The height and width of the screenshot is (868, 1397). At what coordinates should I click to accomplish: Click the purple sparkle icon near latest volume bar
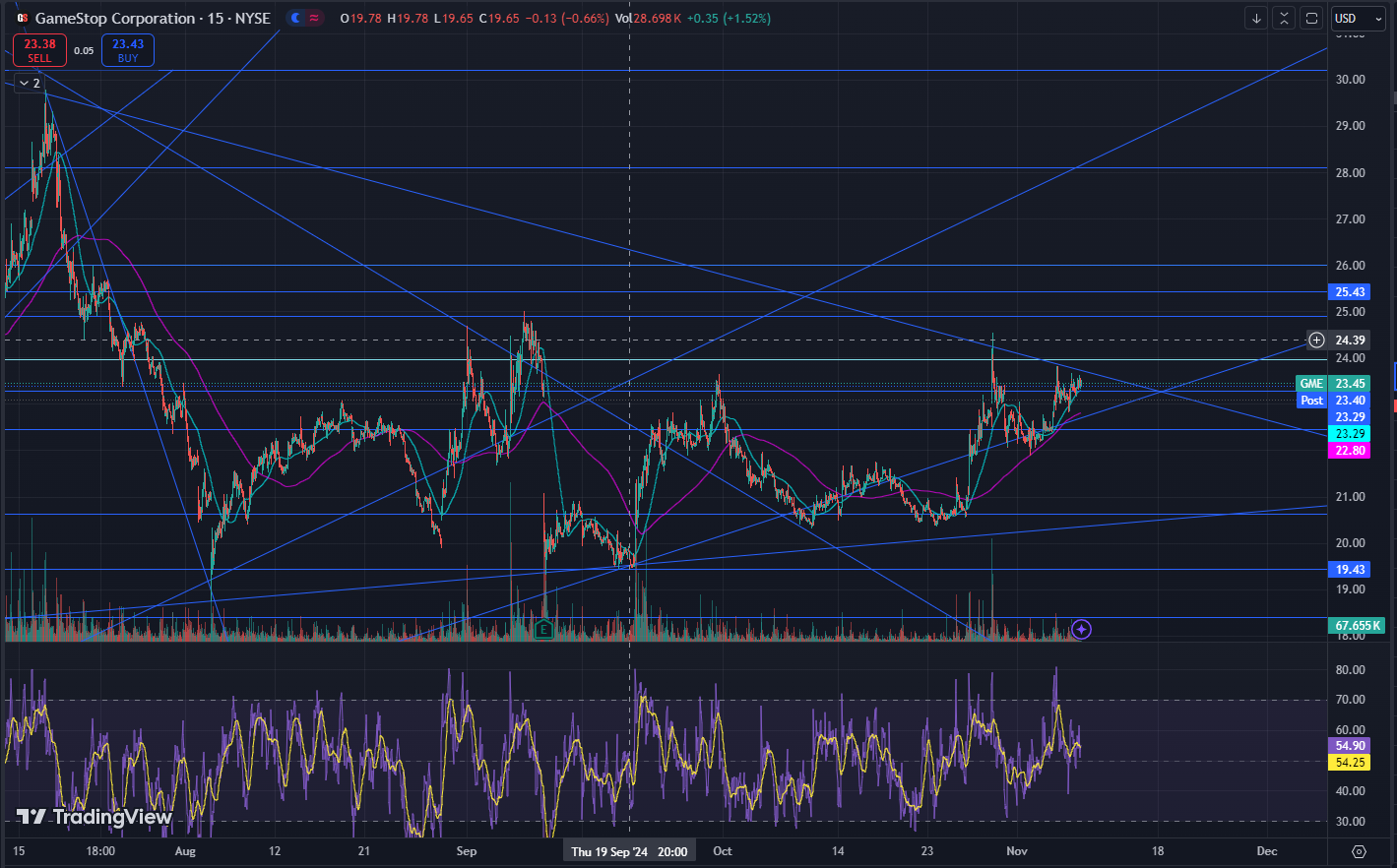pyautogui.click(x=1081, y=629)
